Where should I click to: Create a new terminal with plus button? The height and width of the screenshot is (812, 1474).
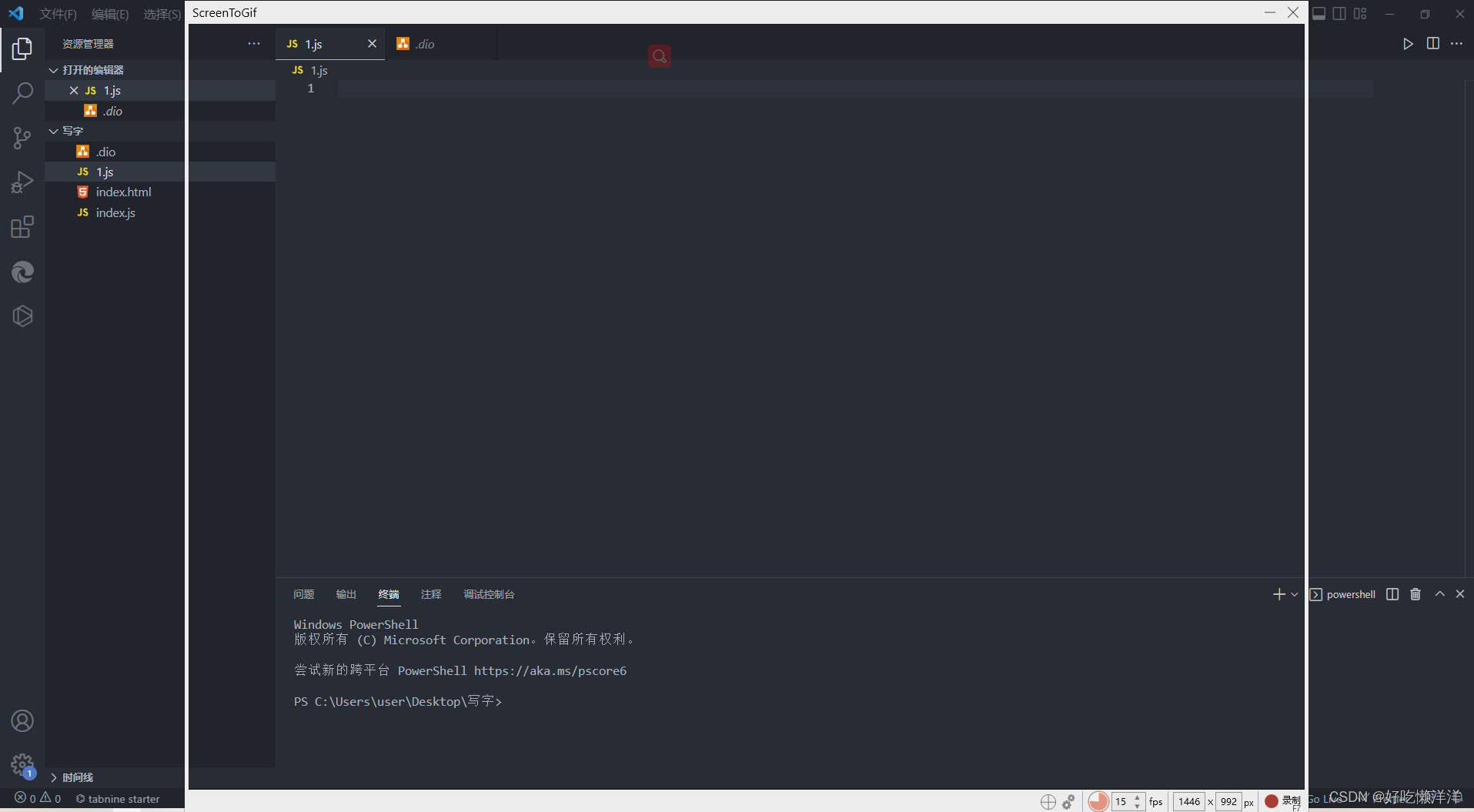click(x=1279, y=594)
